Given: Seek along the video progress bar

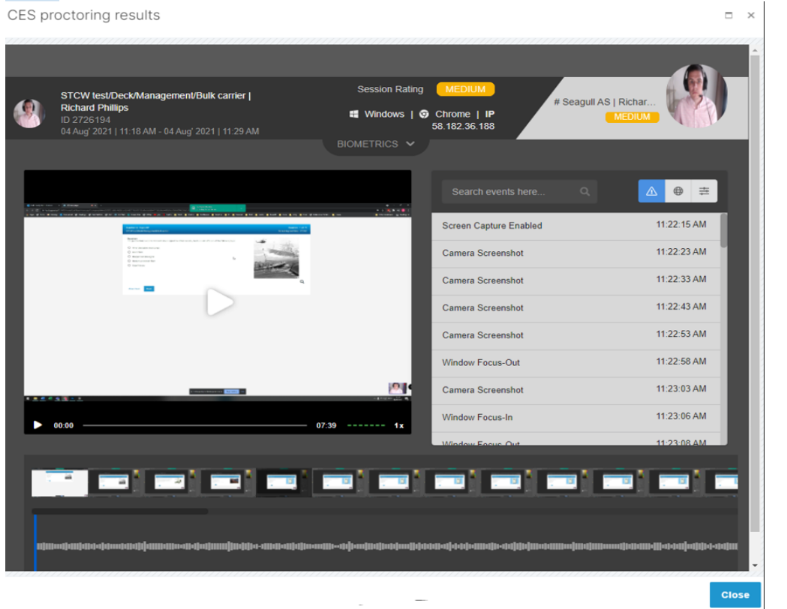Looking at the screenshot, I should click(195, 425).
